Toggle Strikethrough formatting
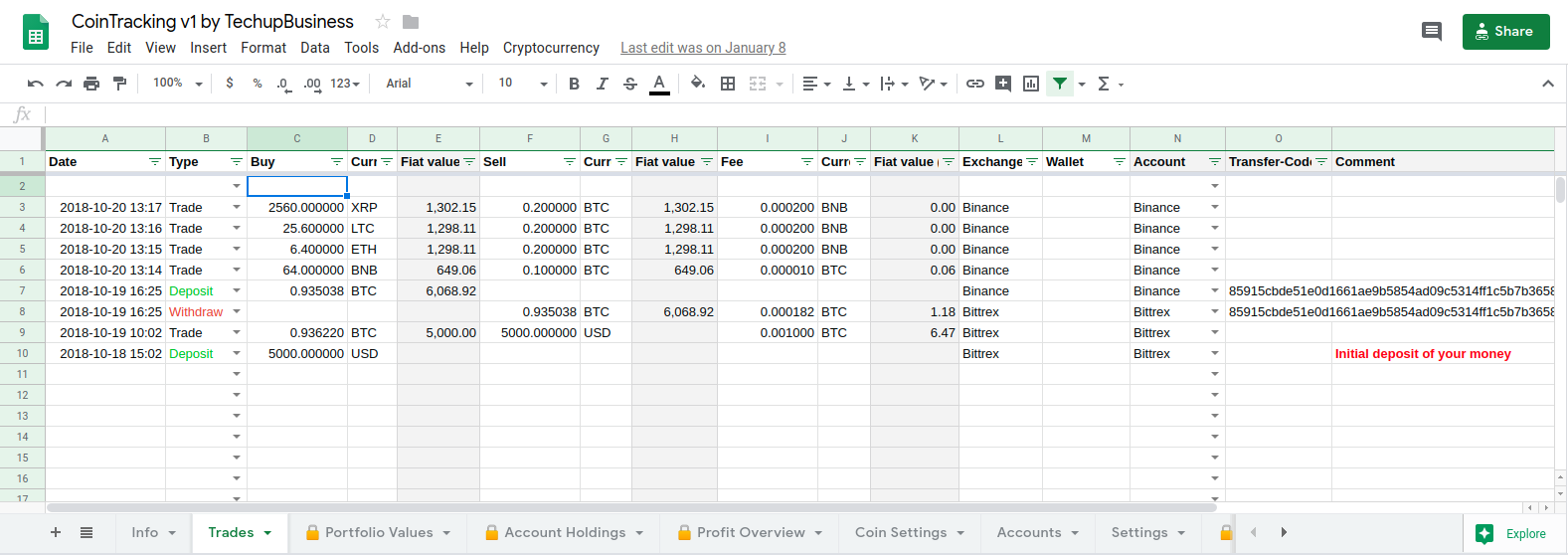The height and width of the screenshot is (555, 1568). (x=630, y=84)
